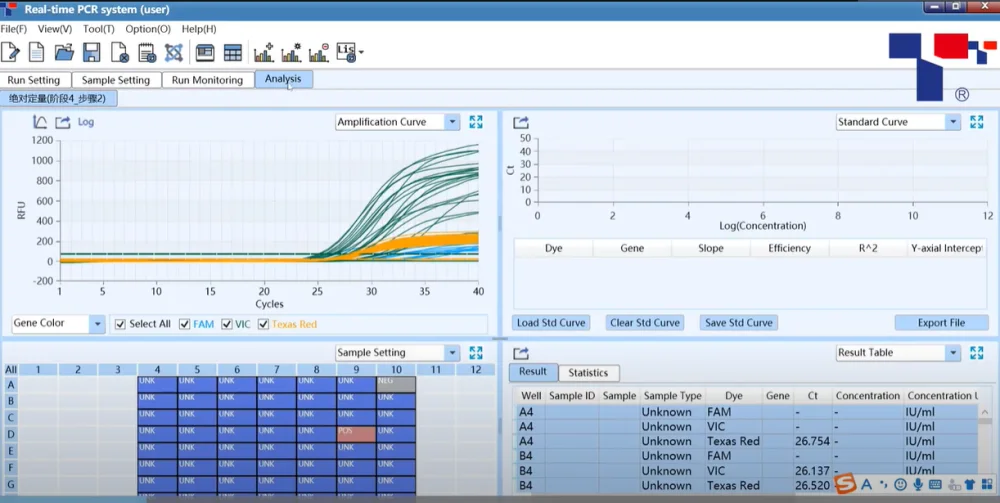Select the POS well D9

(356, 434)
